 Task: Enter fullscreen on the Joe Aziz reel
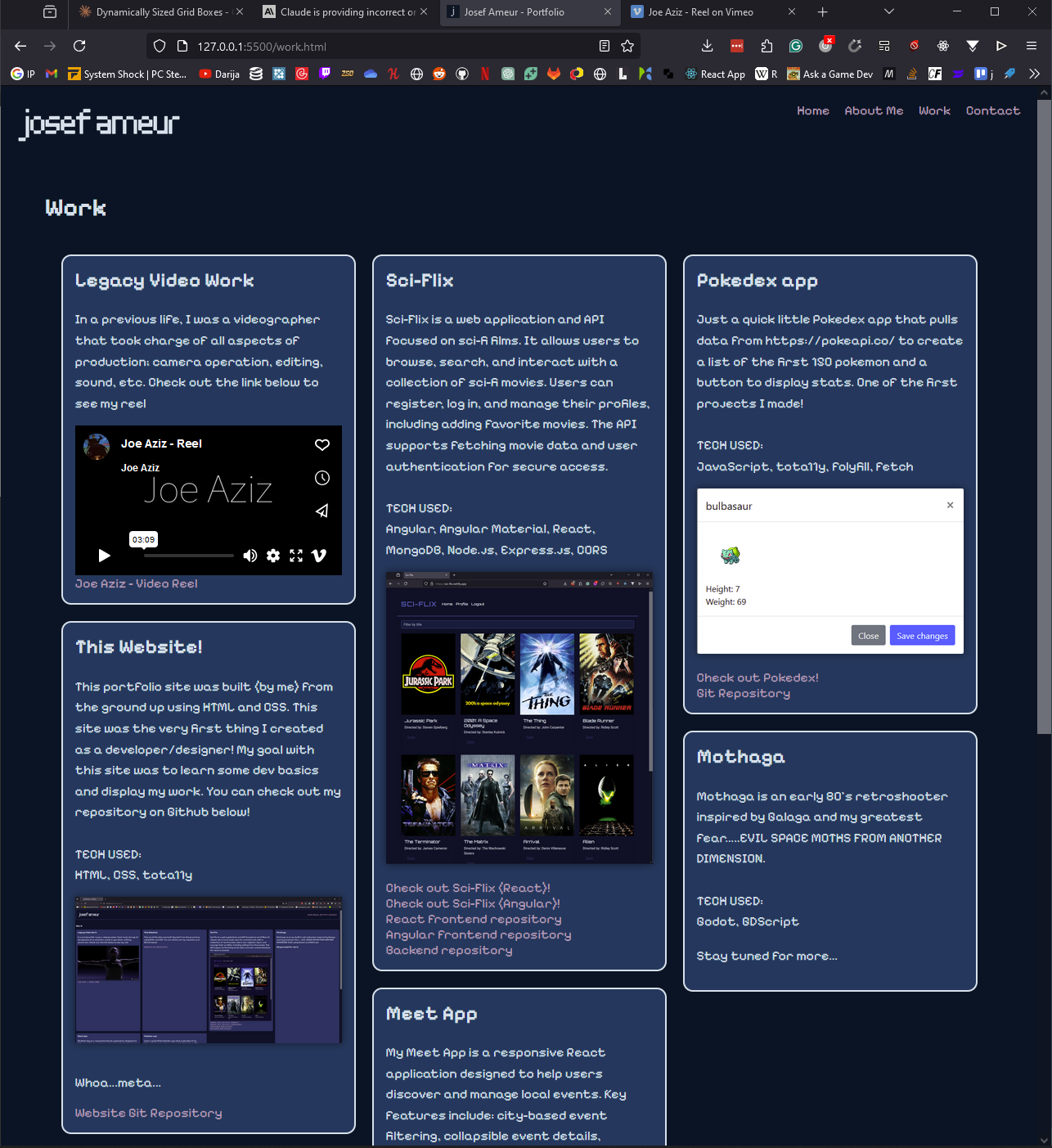click(296, 556)
